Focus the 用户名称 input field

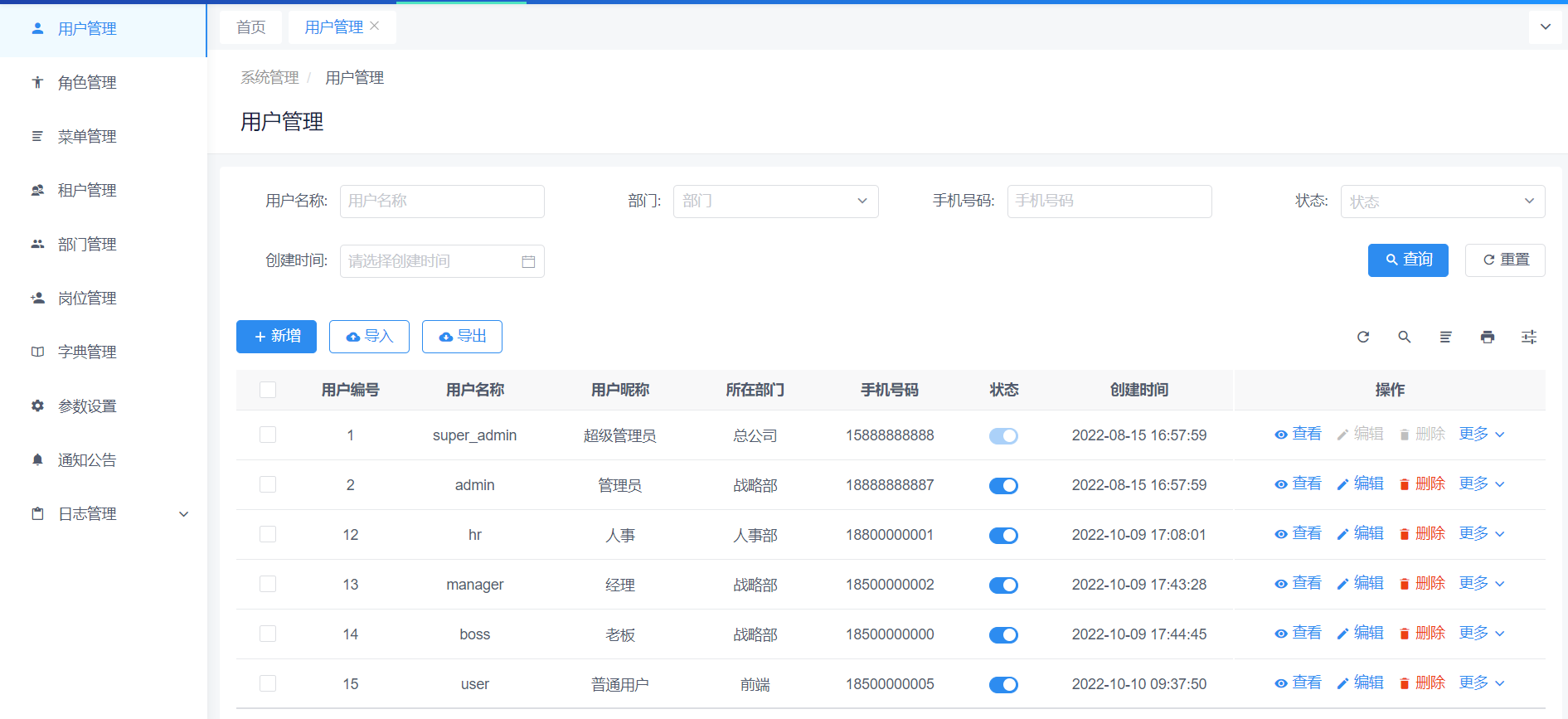(x=442, y=202)
